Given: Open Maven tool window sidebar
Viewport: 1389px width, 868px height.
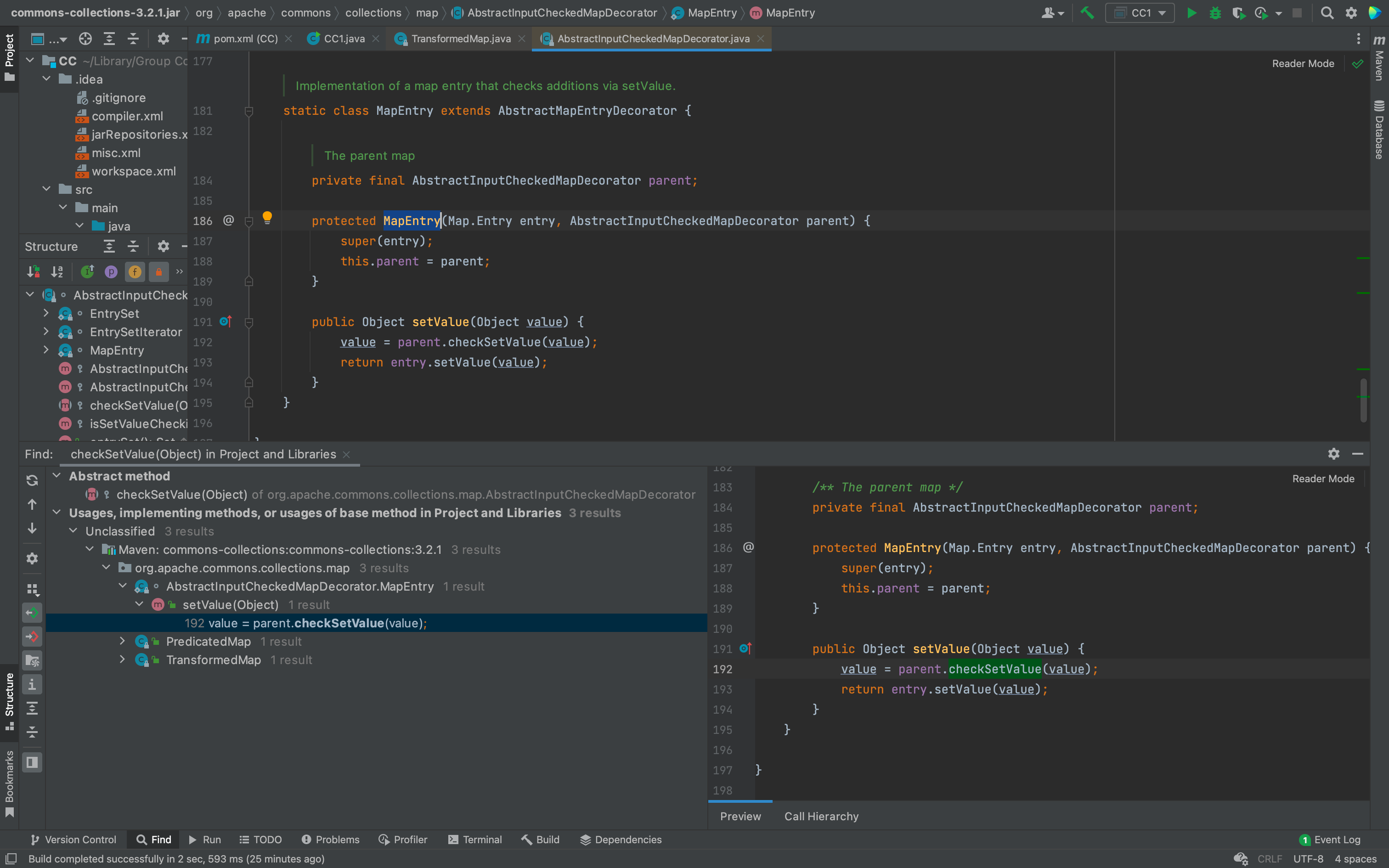Looking at the screenshot, I should point(1379,57).
